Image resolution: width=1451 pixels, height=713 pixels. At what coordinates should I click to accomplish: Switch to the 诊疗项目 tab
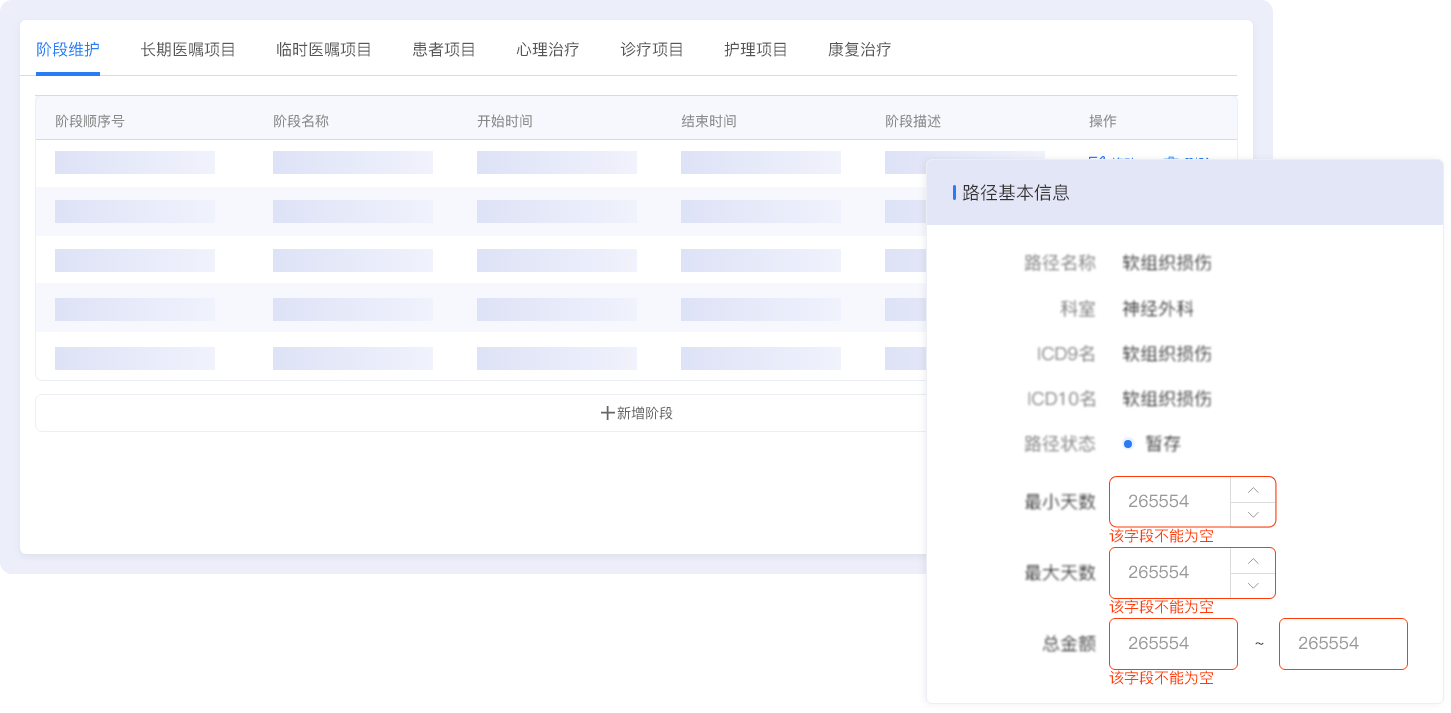click(x=652, y=50)
